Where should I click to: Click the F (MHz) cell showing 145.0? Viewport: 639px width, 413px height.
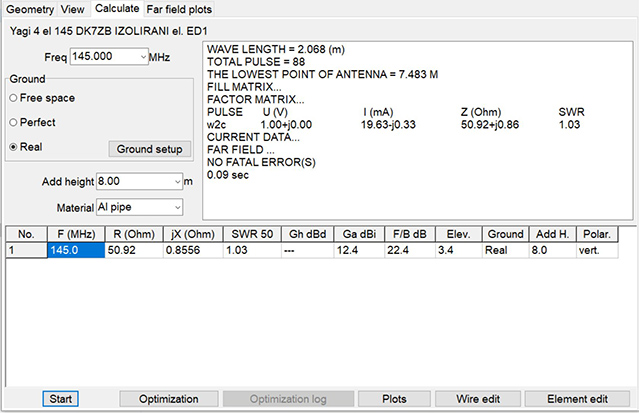75,251
